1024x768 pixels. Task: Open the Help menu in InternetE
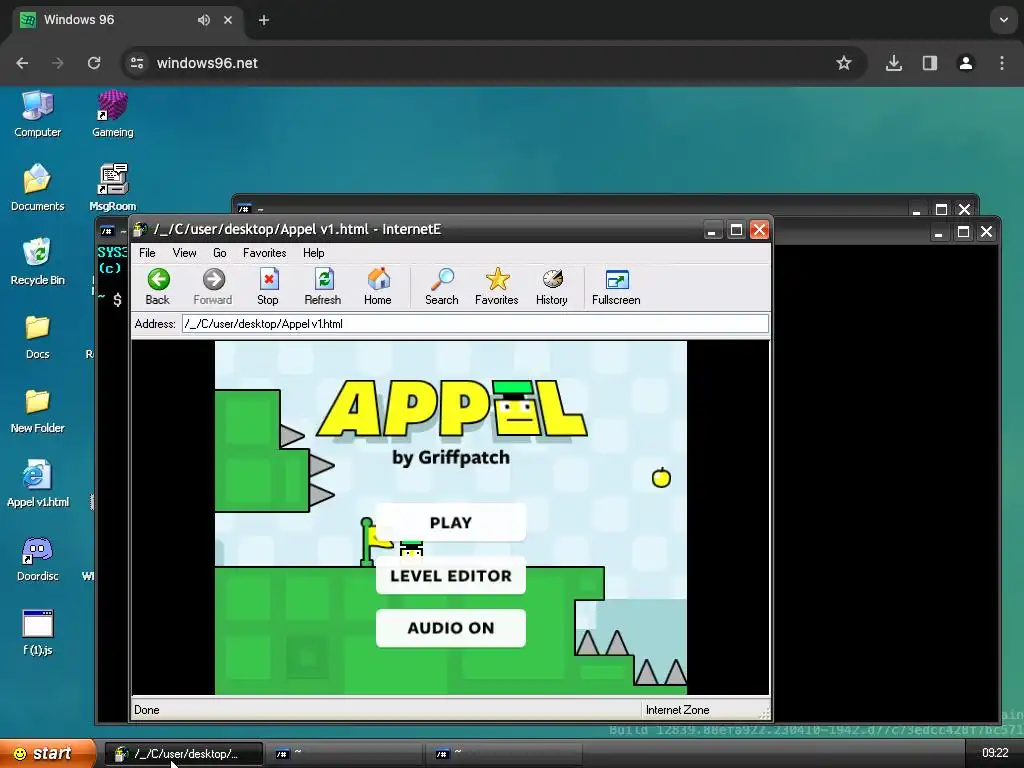(313, 253)
